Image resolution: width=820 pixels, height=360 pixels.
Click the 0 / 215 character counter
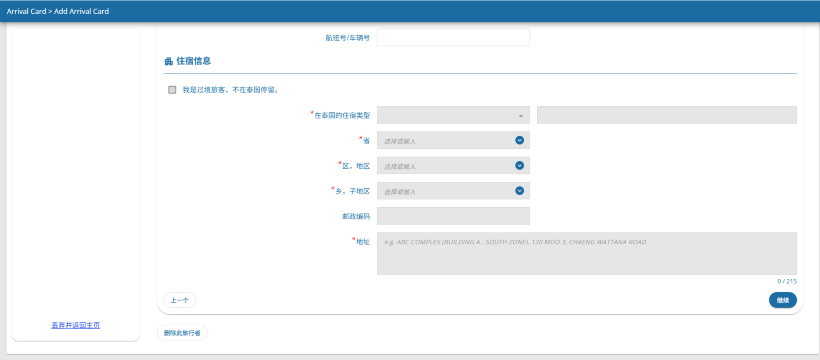787,282
